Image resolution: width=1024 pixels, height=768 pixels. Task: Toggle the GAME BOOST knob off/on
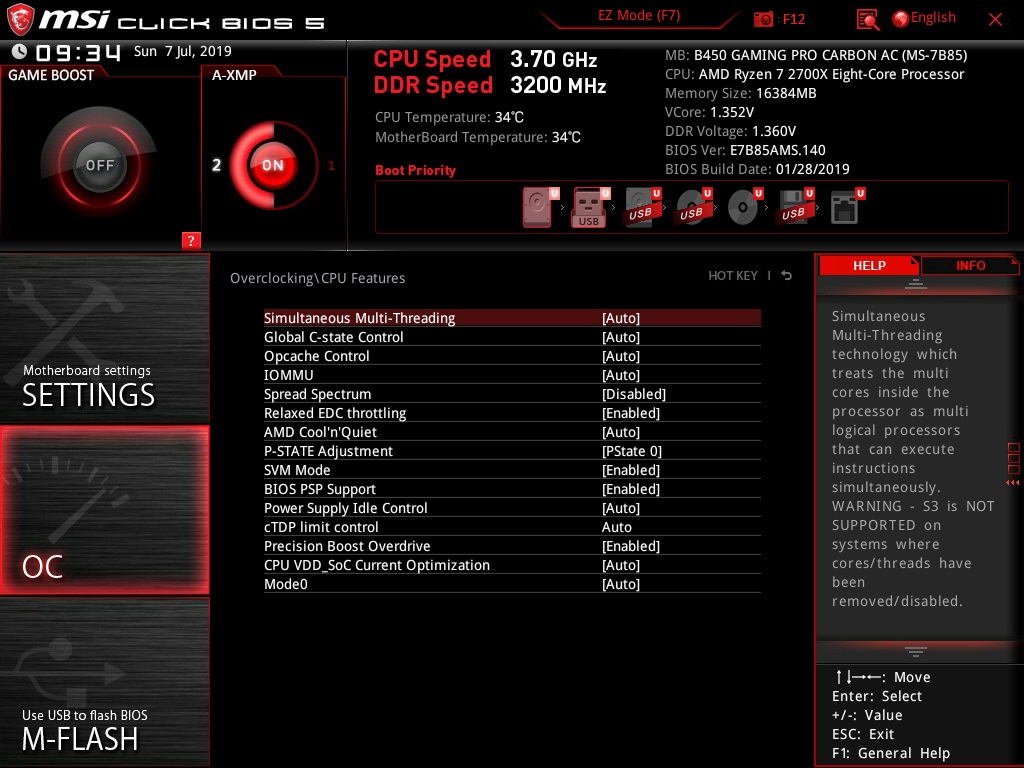pos(99,165)
